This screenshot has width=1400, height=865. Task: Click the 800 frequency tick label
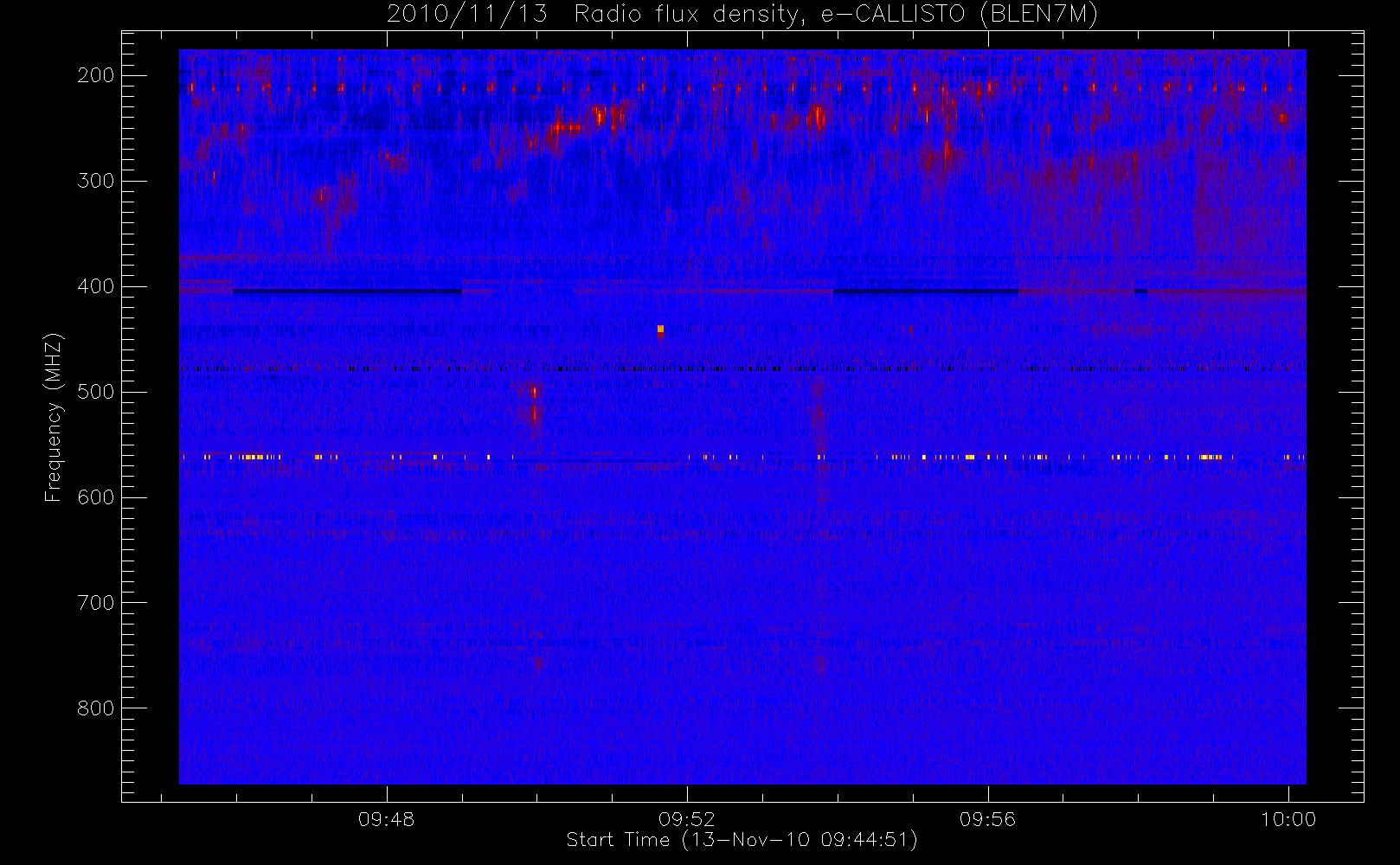coord(95,708)
